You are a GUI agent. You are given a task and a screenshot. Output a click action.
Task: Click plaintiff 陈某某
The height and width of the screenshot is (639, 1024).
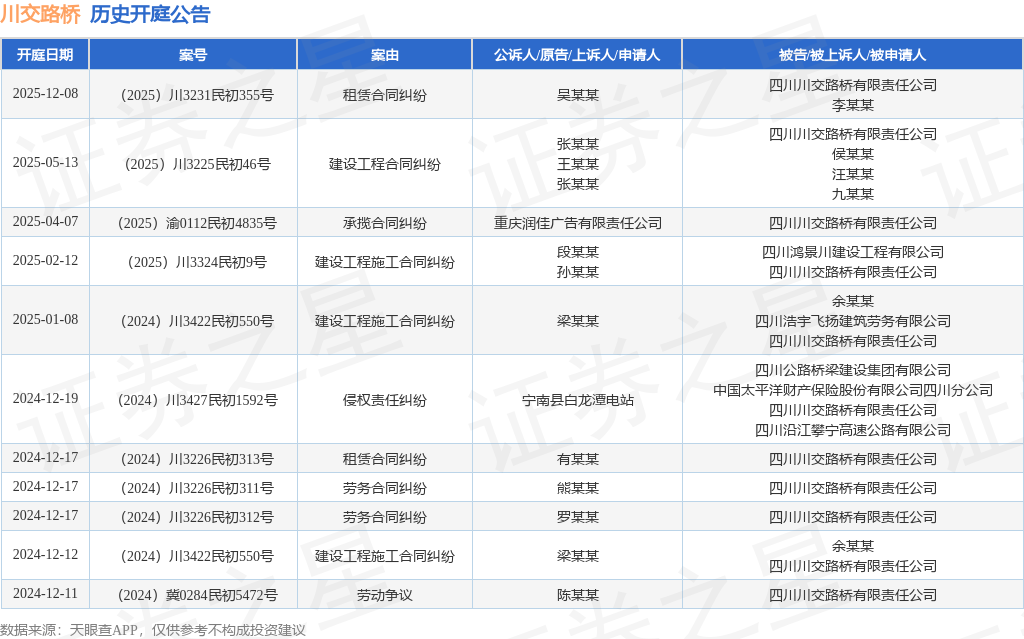[x=577, y=595]
